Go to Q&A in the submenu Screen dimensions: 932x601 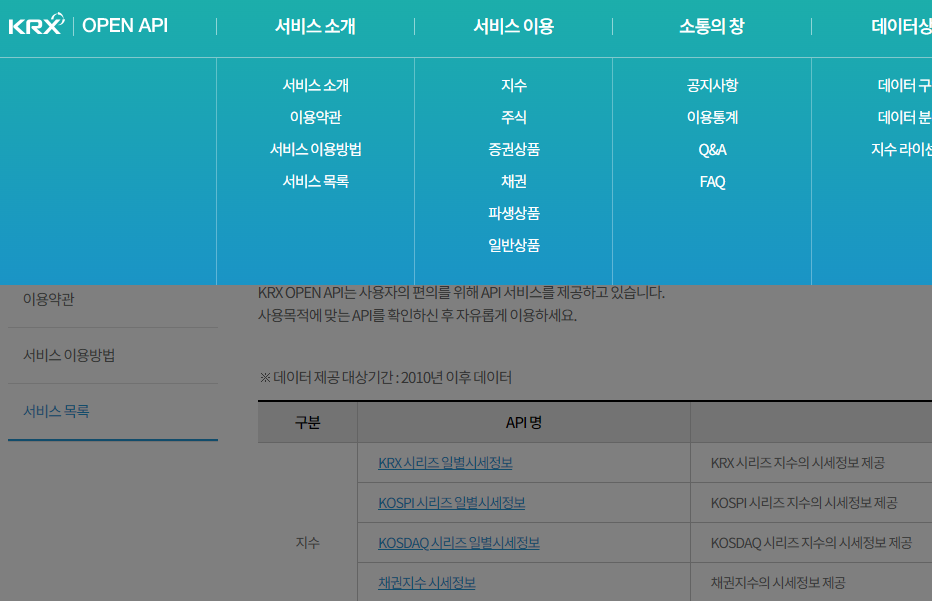click(712, 150)
